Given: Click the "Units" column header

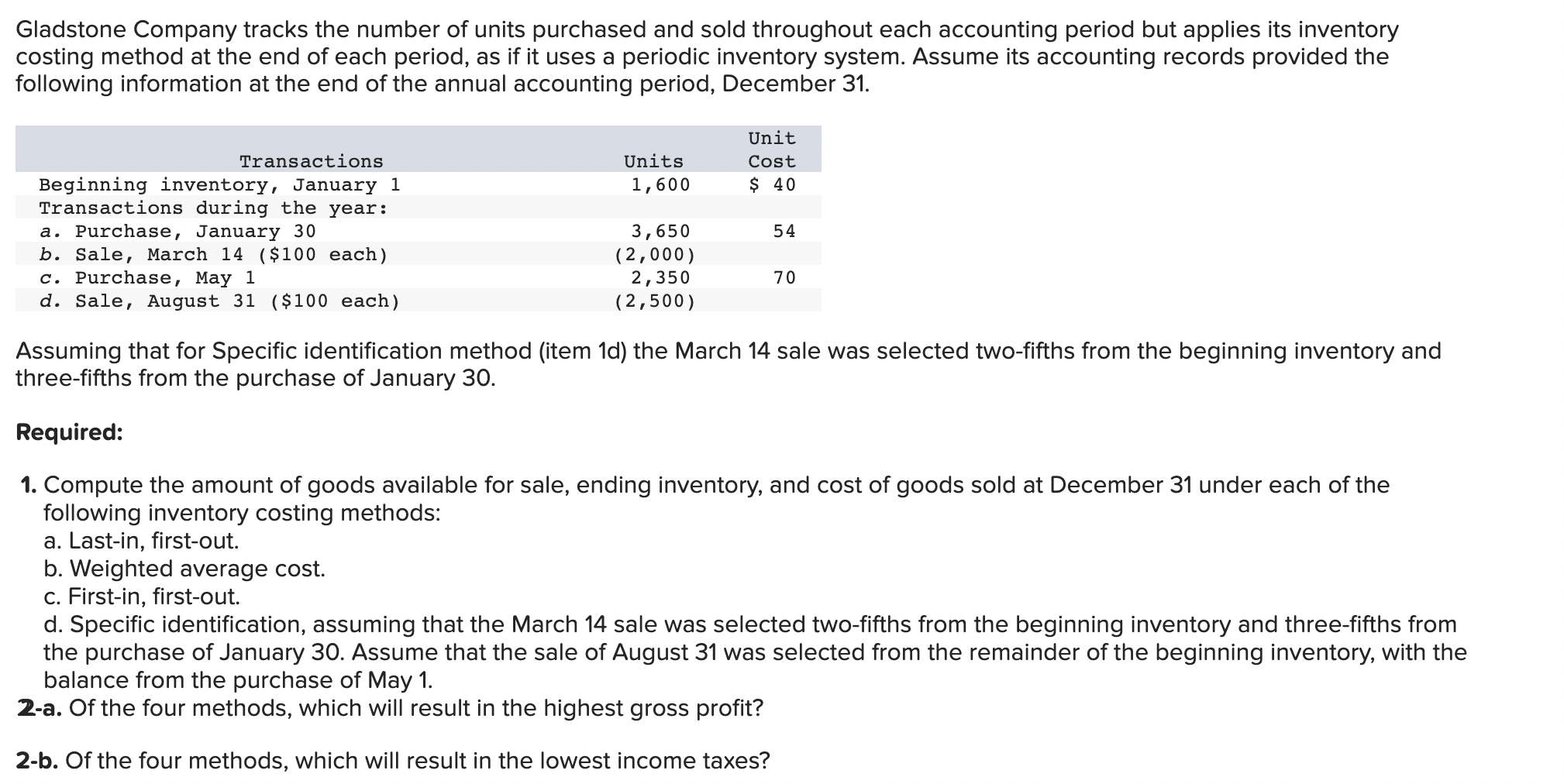Looking at the screenshot, I should tap(653, 161).
